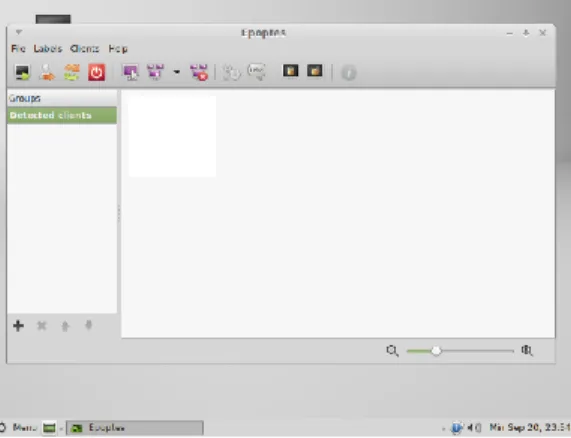Viewport: 571px width, 438px height.
Task: Click the Boot/session start toolbar icon
Action: coord(23,72)
